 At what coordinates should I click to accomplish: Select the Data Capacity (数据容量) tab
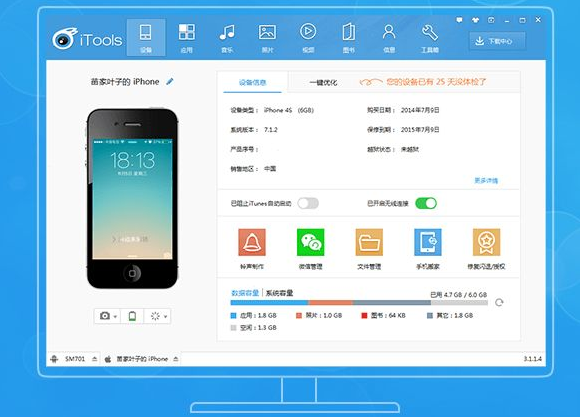click(245, 293)
